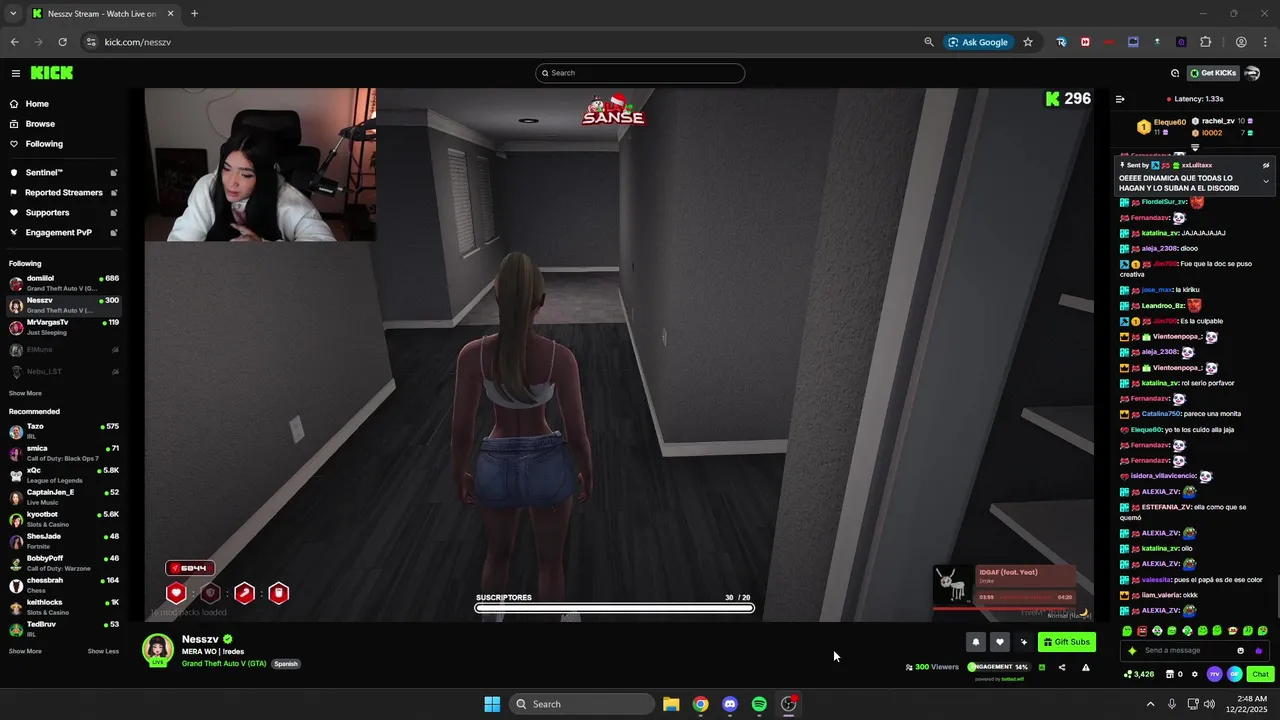Click the Kick search field

pyautogui.click(x=640, y=73)
